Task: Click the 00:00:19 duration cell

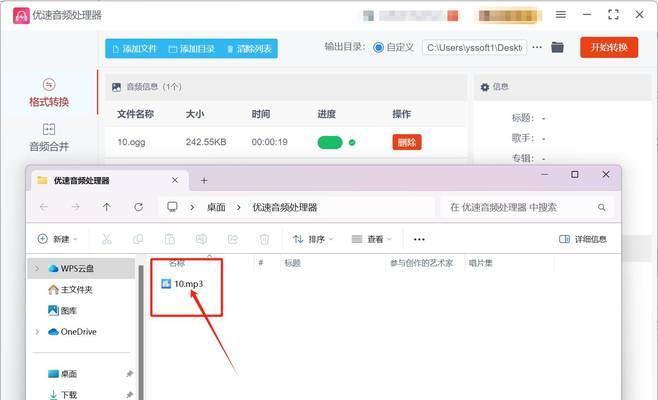Action: point(269,142)
